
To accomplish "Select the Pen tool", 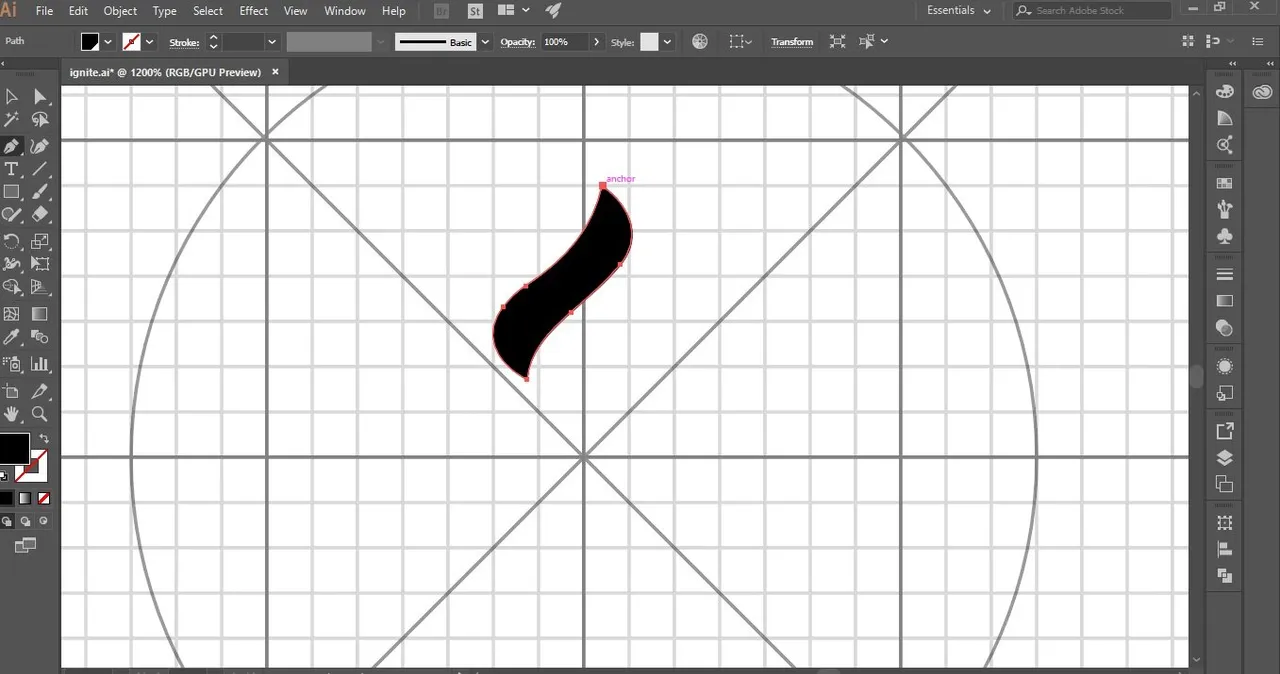I will (12, 147).
